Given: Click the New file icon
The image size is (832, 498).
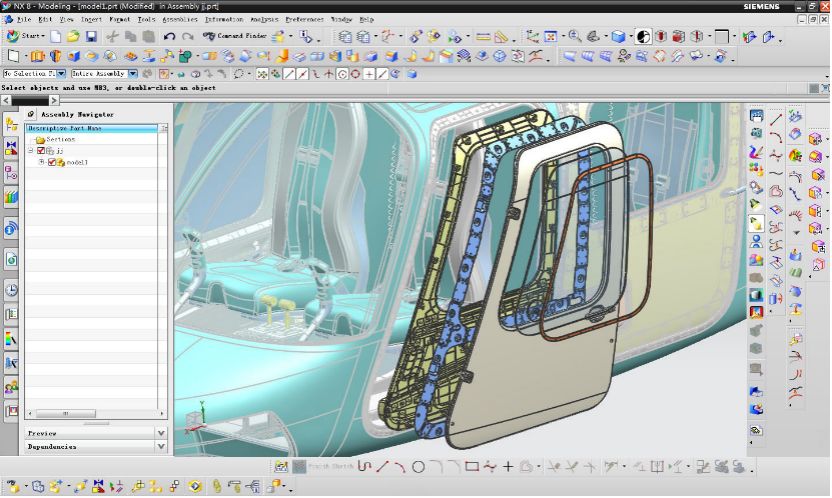Looking at the screenshot, I should (x=57, y=37).
